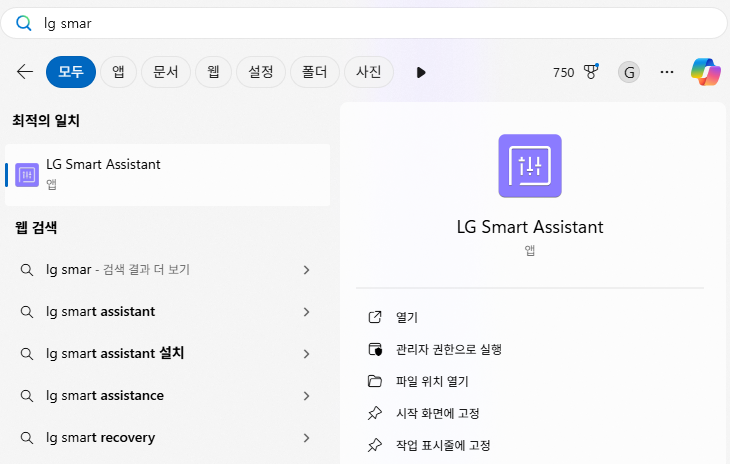730x464 pixels.
Task: Click the search magnifier icon in search box
Action: pos(23,23)
